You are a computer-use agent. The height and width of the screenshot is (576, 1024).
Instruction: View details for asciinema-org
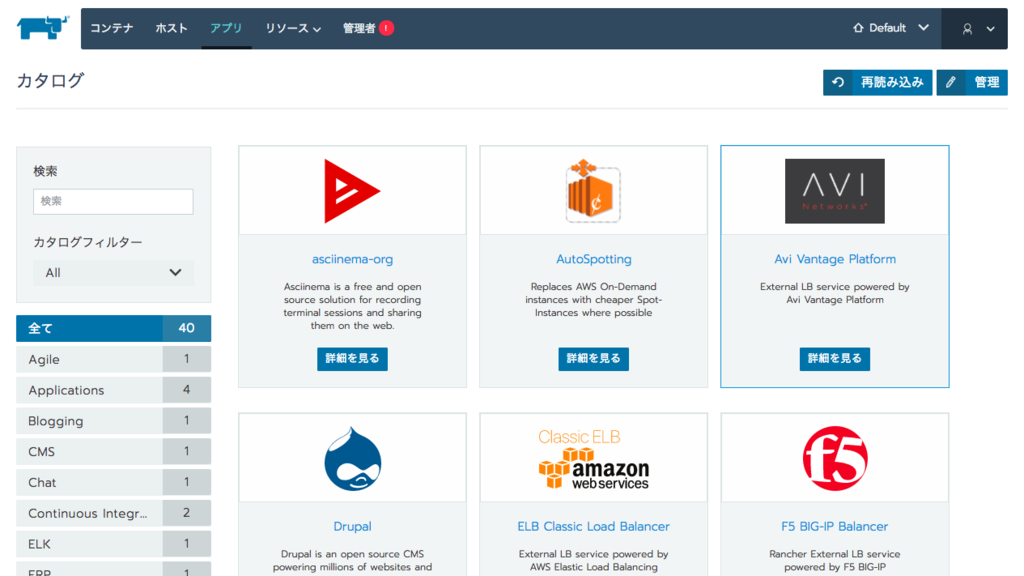[353, 359]
